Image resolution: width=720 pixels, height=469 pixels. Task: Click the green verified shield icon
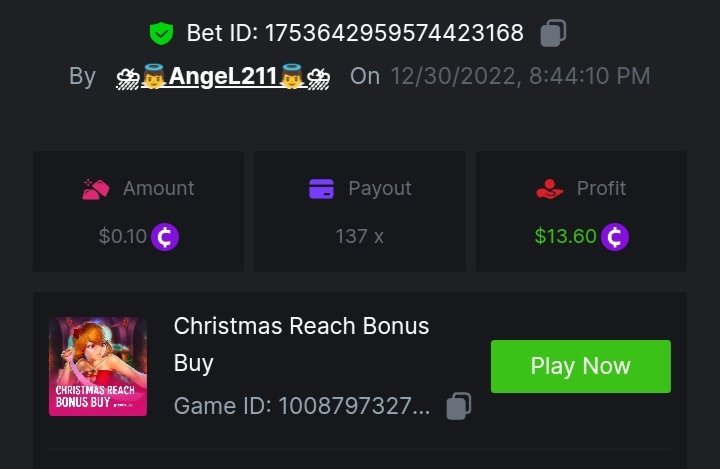(x=161, y=34)
